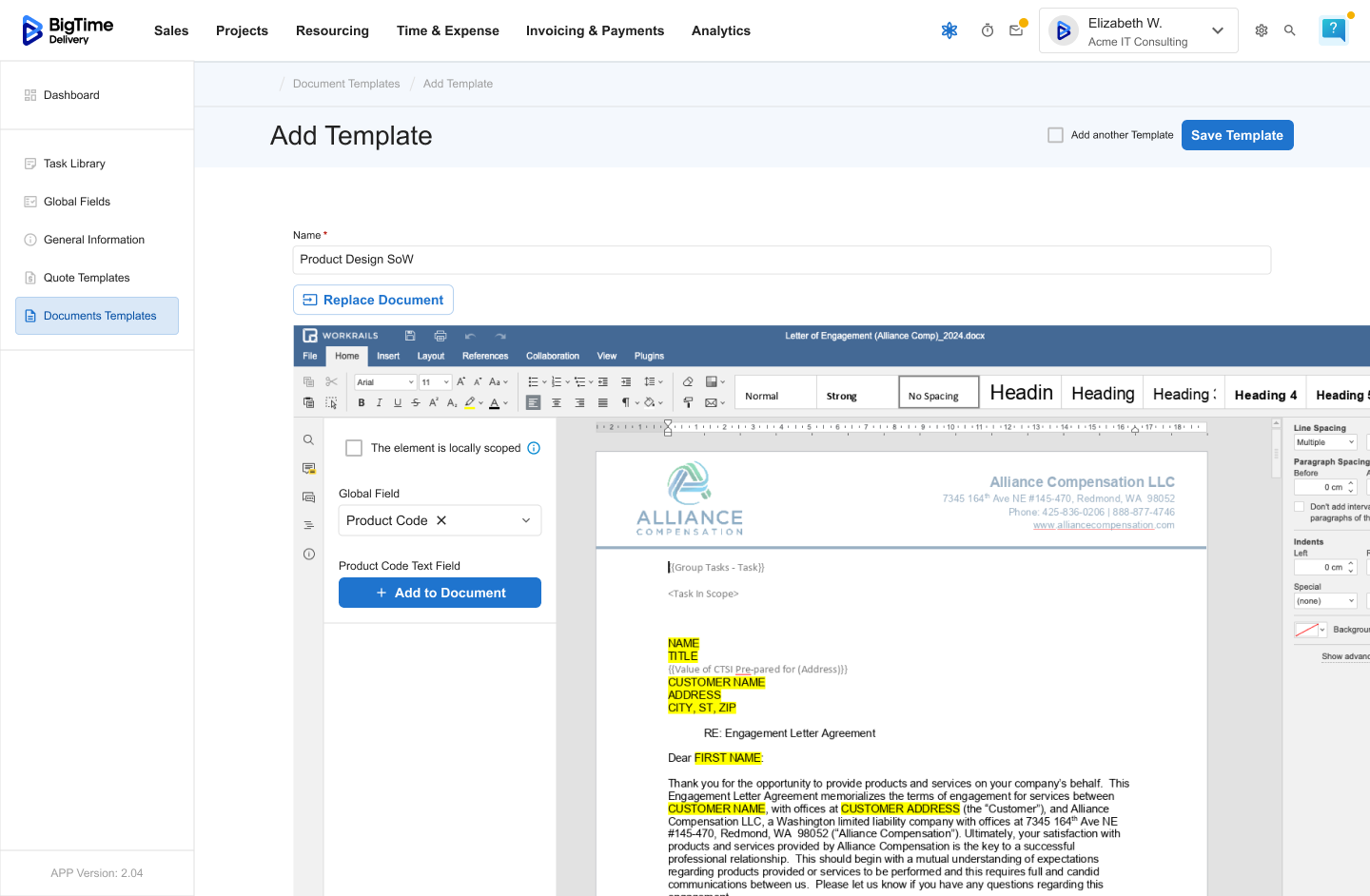The image size is (1370, 896).
Task: Toggle bold formatting in editor toolbar
Action: point(362,403)
